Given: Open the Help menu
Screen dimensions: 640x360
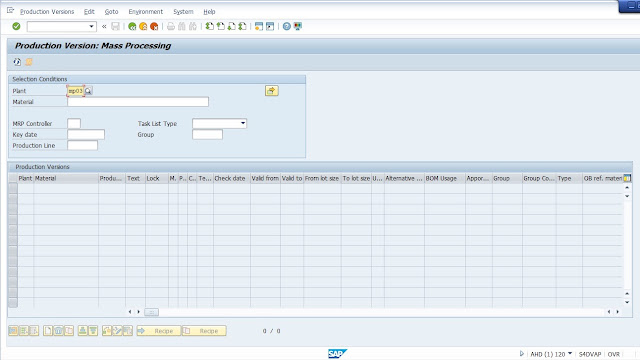Looking at the screenshot, I should point(209,12).
